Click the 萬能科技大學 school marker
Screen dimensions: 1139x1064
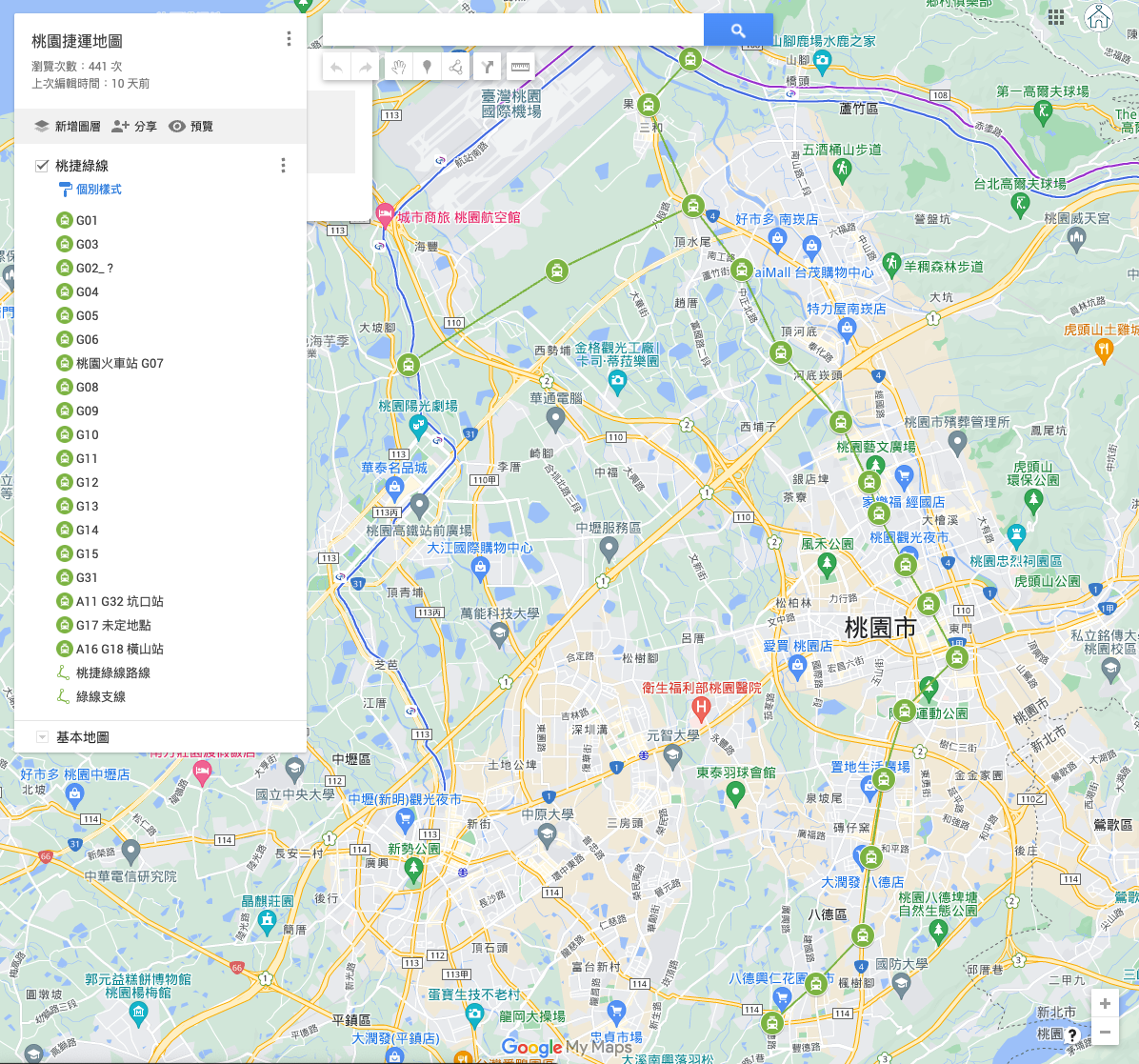[499, 634]
